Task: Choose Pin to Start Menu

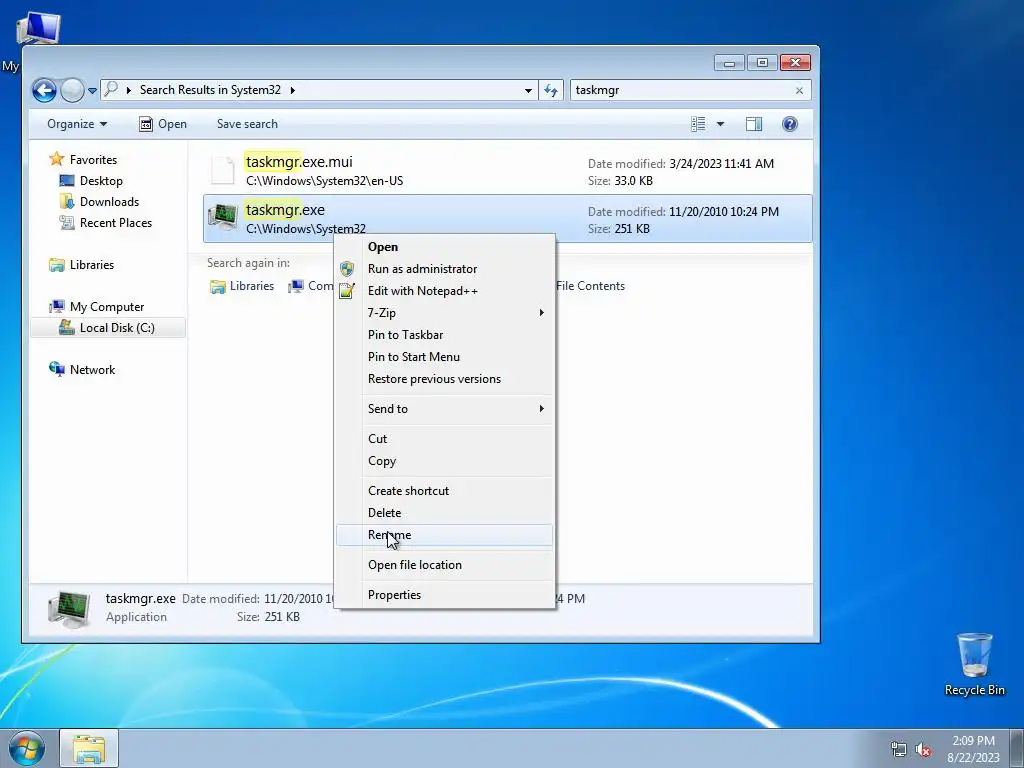Action: (444, 357)
